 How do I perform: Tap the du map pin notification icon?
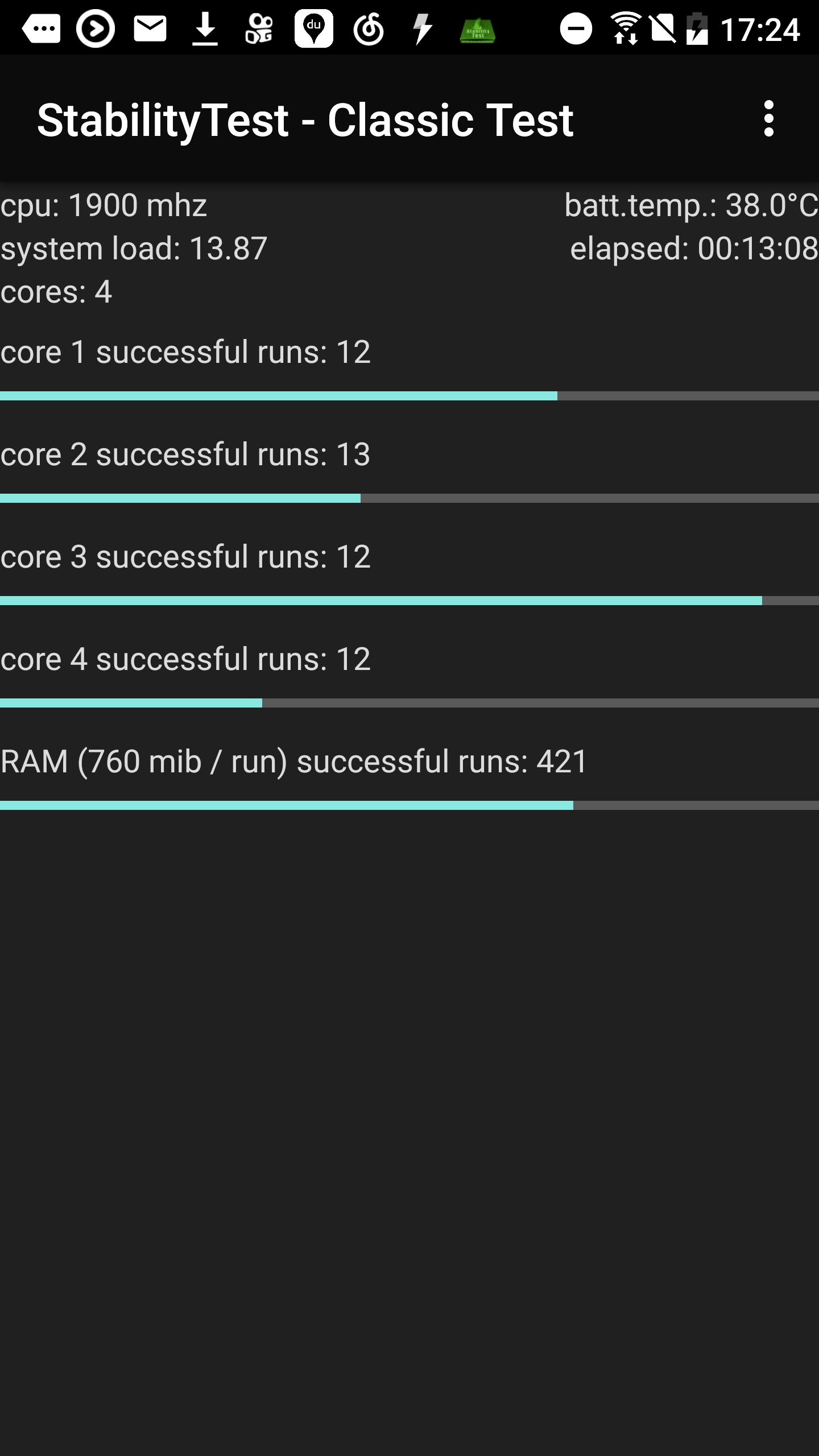[x=313, y=28]
